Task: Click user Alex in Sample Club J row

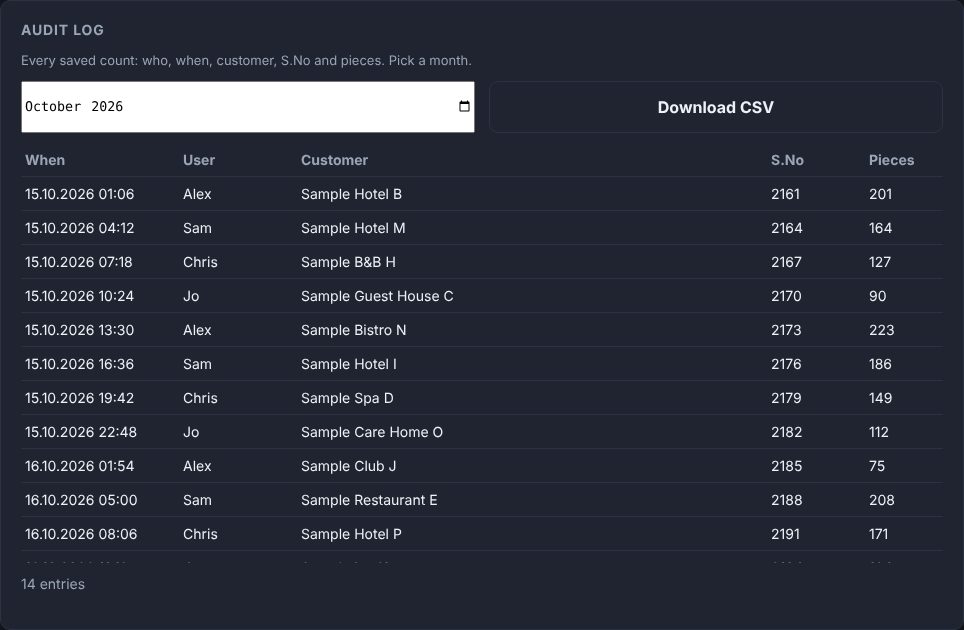Action: (x=197, y=466)
